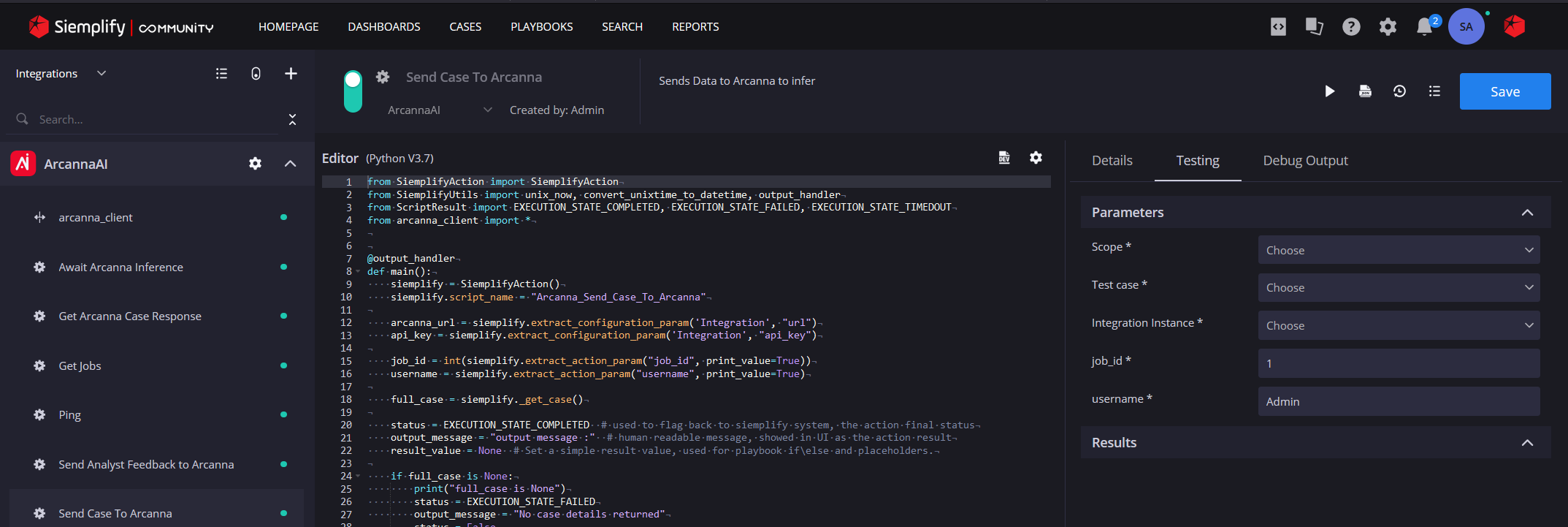Open the chat panel icon in top bar
This screenshot has height=527, width=1568.
(1315, 27)
